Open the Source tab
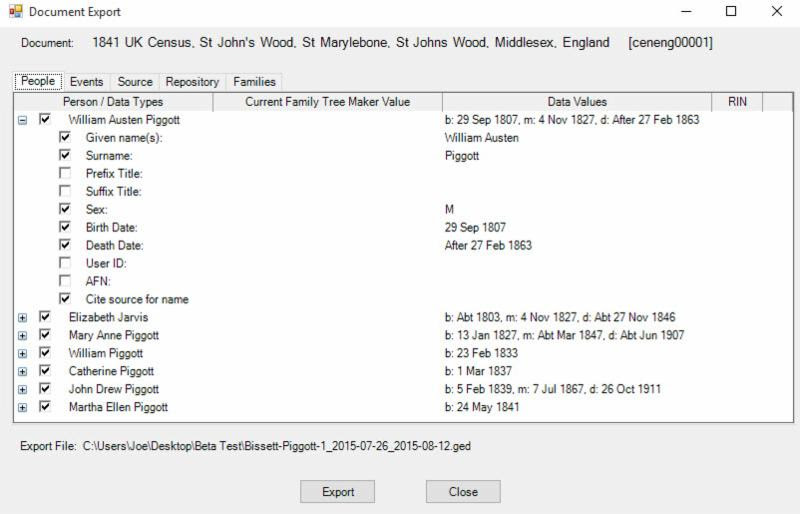800x514 pixels. pos(135,82)
